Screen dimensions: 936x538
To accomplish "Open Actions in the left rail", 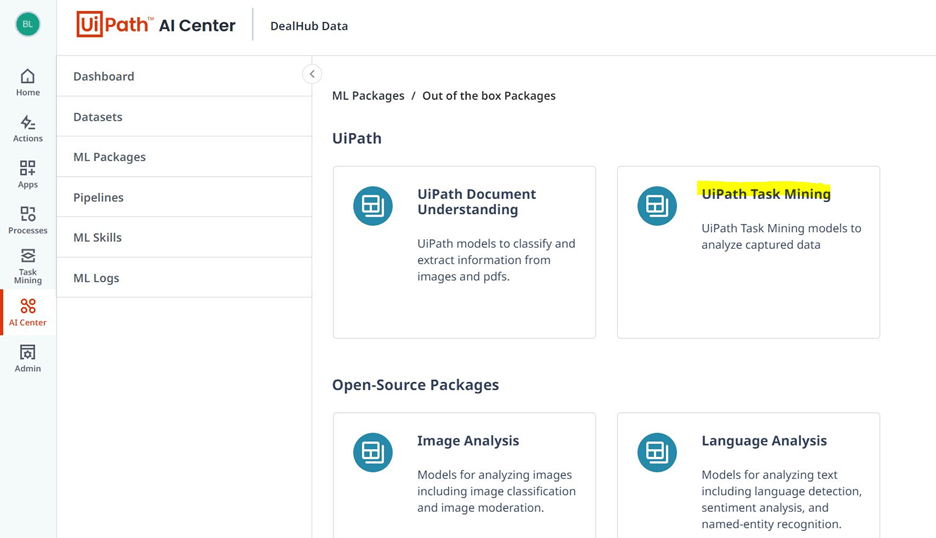I will click(27, 129).
